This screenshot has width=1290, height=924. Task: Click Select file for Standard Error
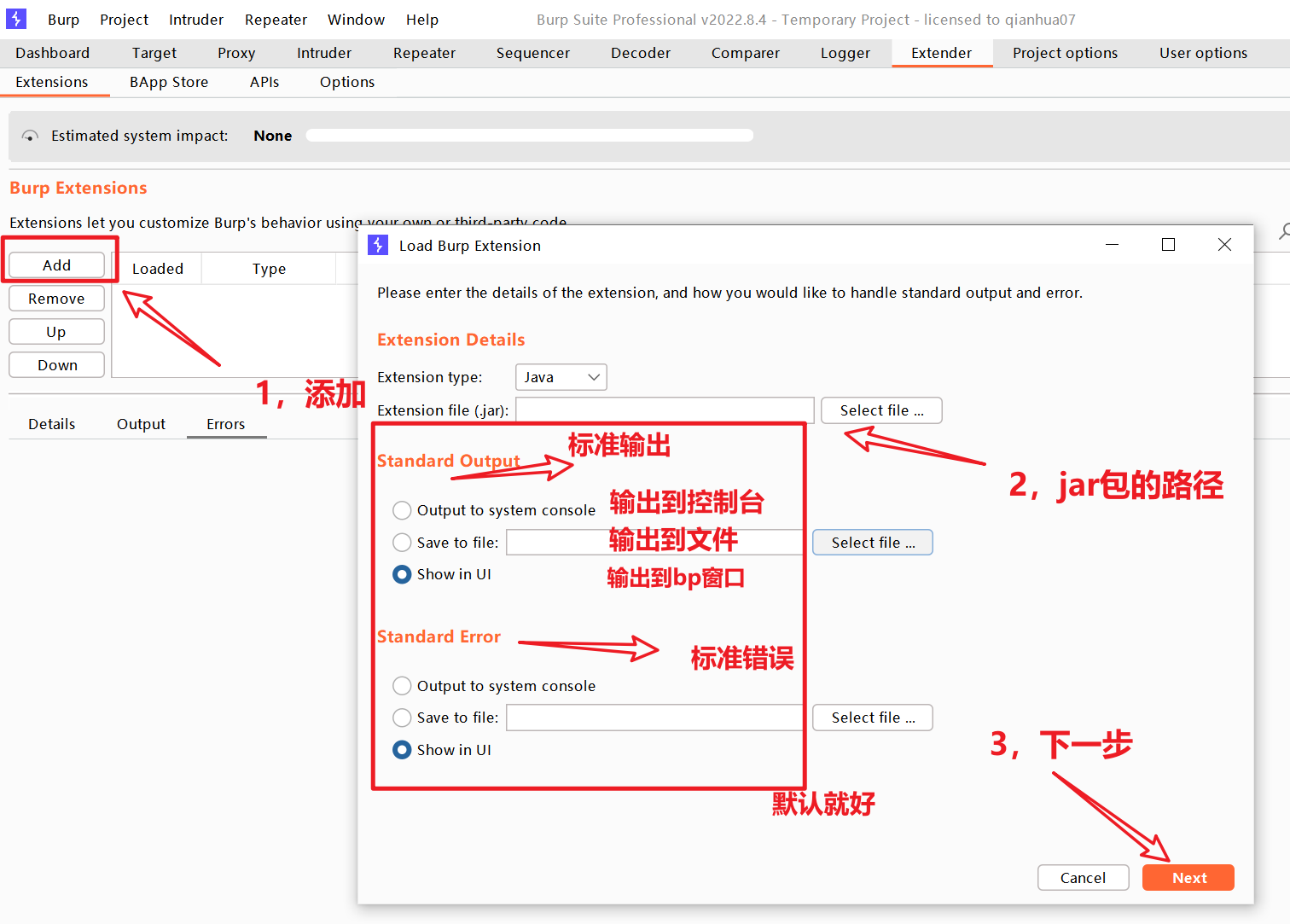[x=873, y=718]
